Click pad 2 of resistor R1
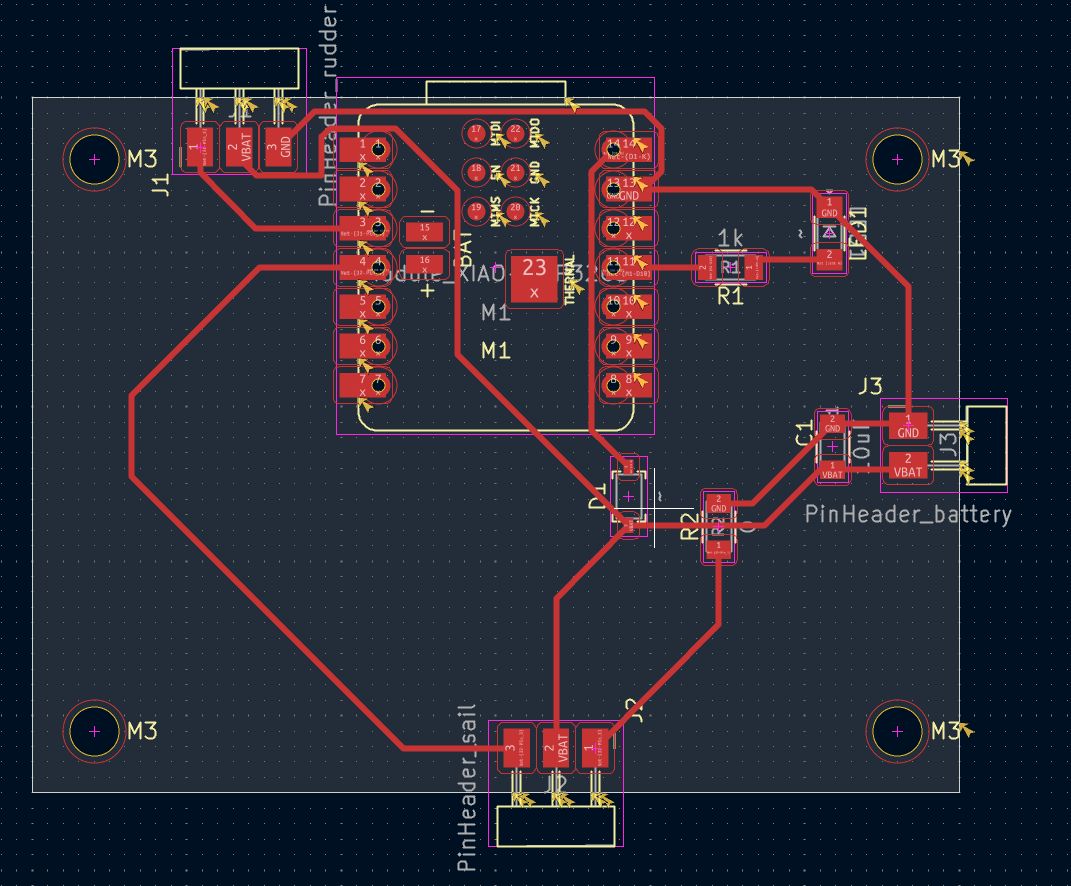The image size is (1071, 886). click(705, 266)
